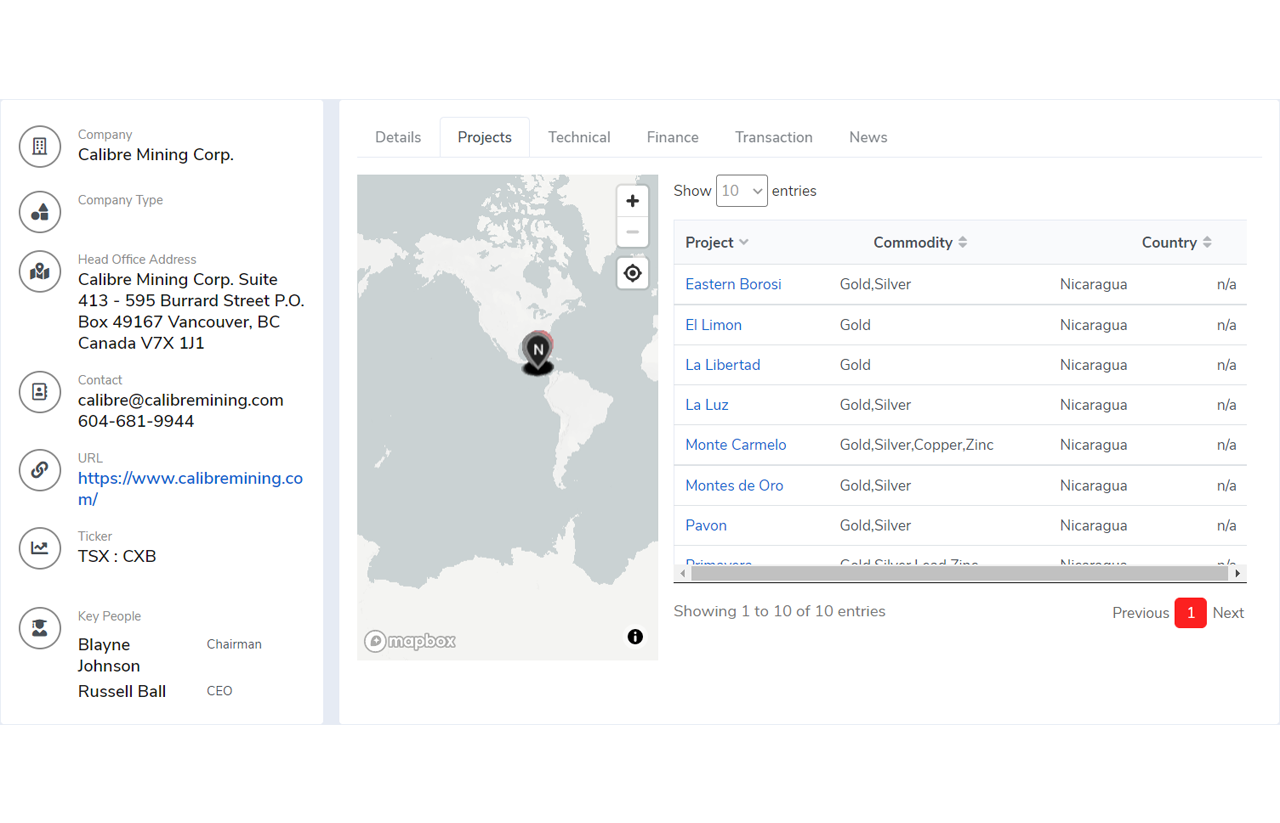
Task: Sort table by Country column
Action: (1177, 243)
